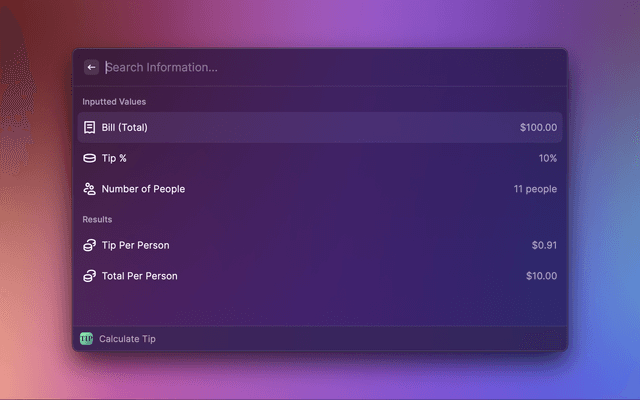Click the 11 people value
Screen dimensions: 640x400
tap(535, 189)
